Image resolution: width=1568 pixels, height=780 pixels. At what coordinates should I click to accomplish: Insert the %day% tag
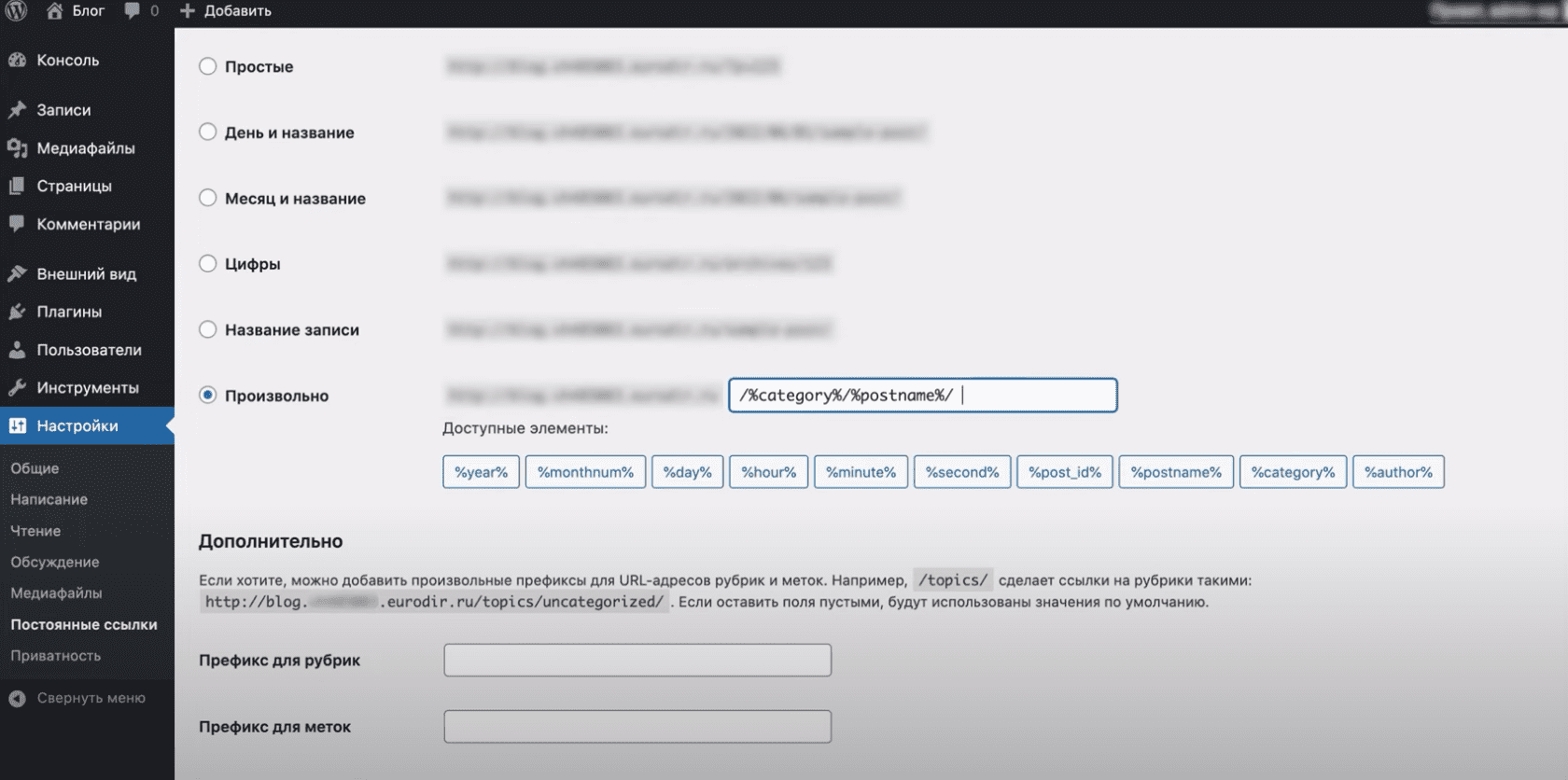click(x=687, y=472)
